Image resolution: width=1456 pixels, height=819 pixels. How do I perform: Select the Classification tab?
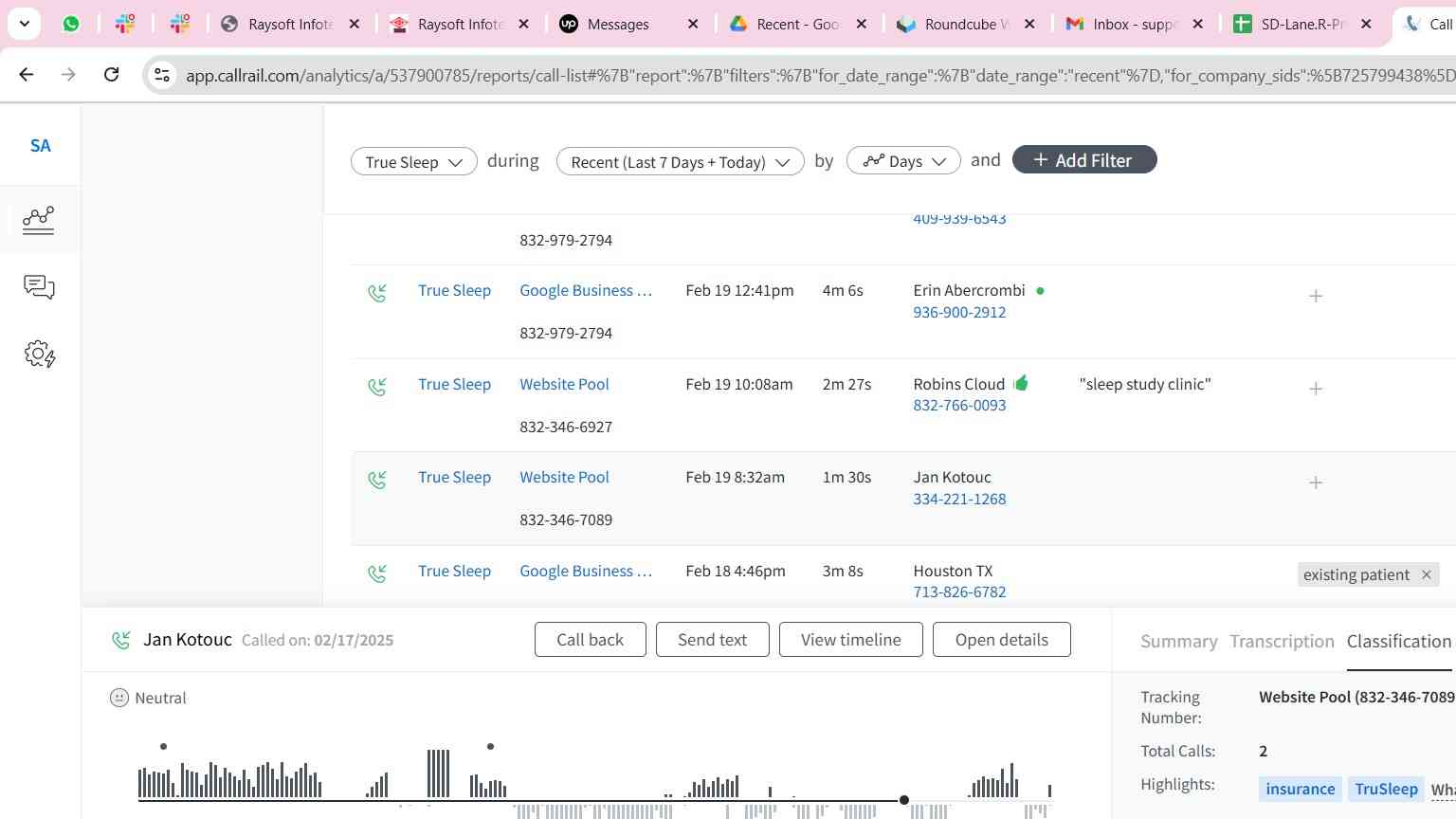[1398, 641]
